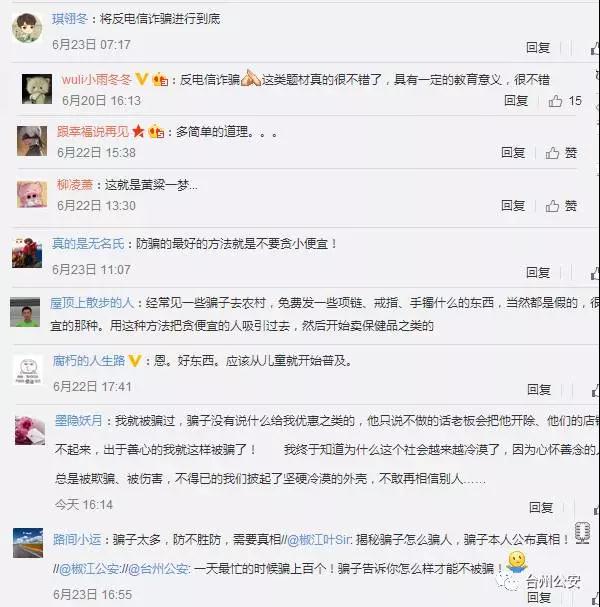Like 柳凌萧's comment using thumbs-up icon
Viewport: 600px width, 607px height.
pyautogui.click(x=552, y=206)
